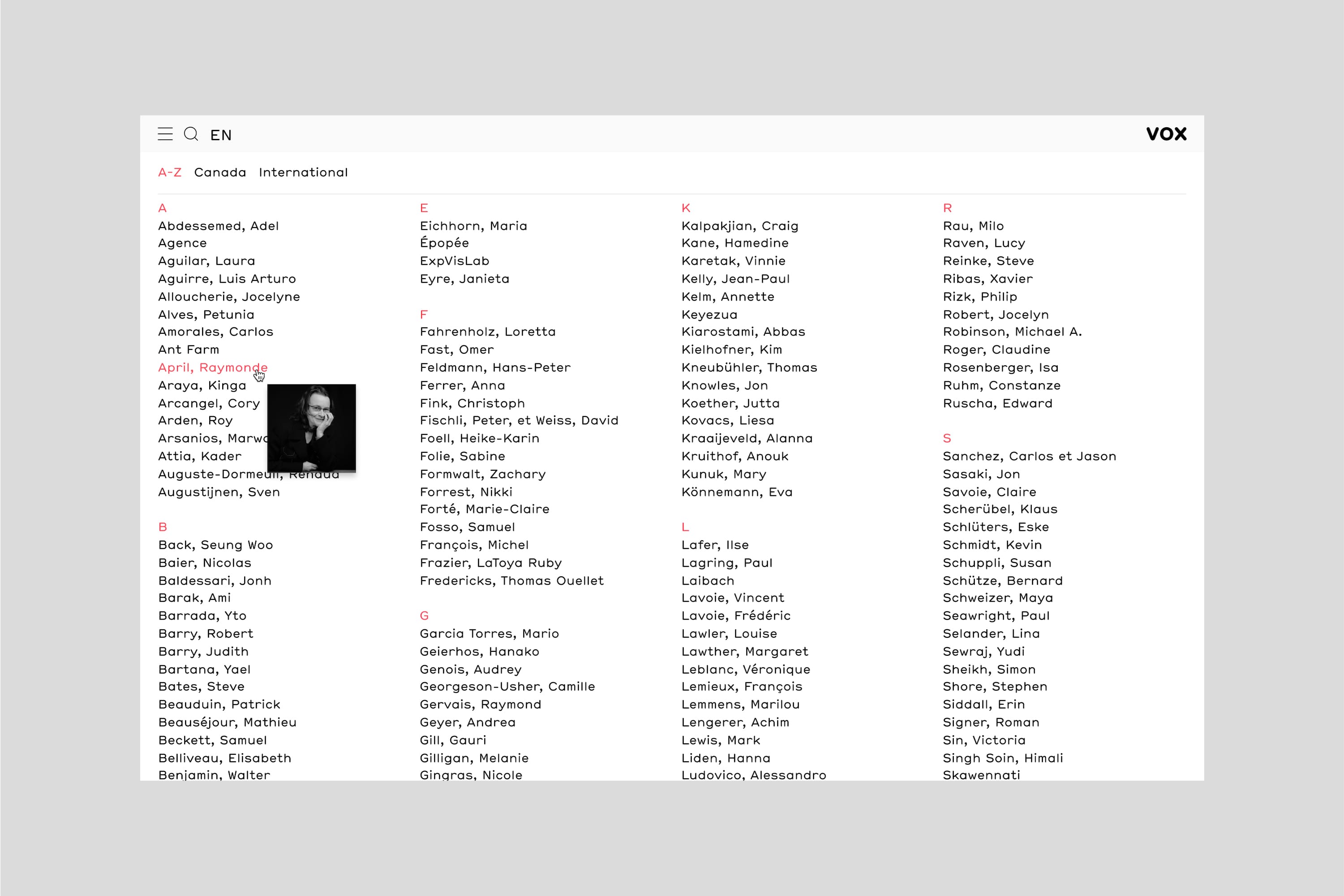Select Robinson, Michael A. from the list

click(1012, 332)
